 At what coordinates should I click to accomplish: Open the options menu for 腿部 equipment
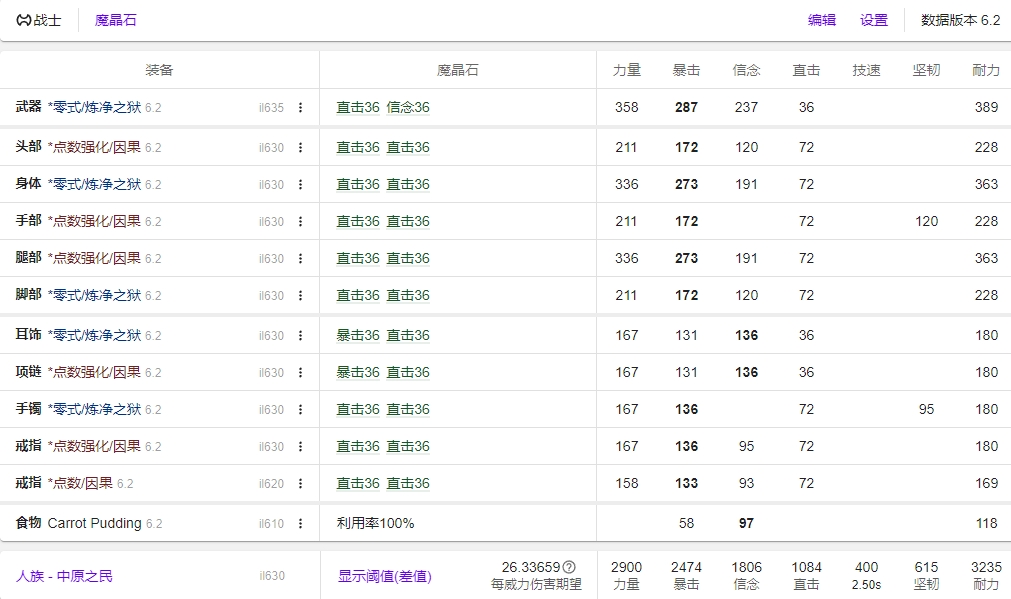(x=300, y=258)
